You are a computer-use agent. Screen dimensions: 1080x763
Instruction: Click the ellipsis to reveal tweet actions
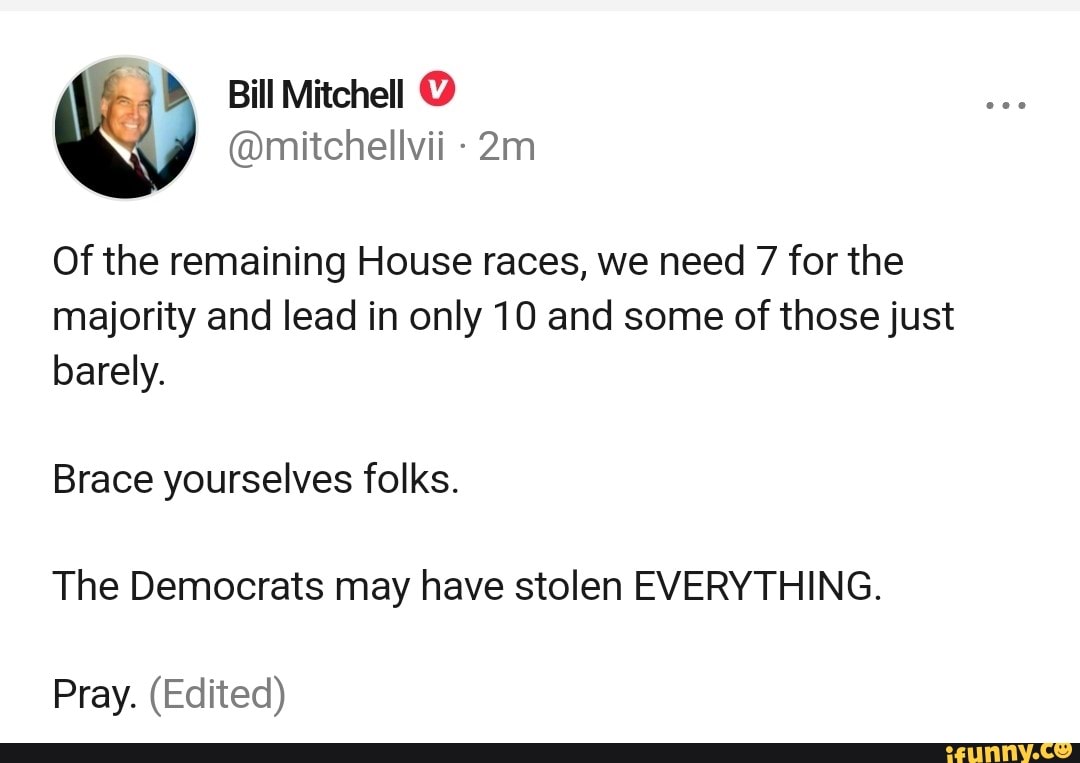pyautogui.click(x=1005, y=104)
